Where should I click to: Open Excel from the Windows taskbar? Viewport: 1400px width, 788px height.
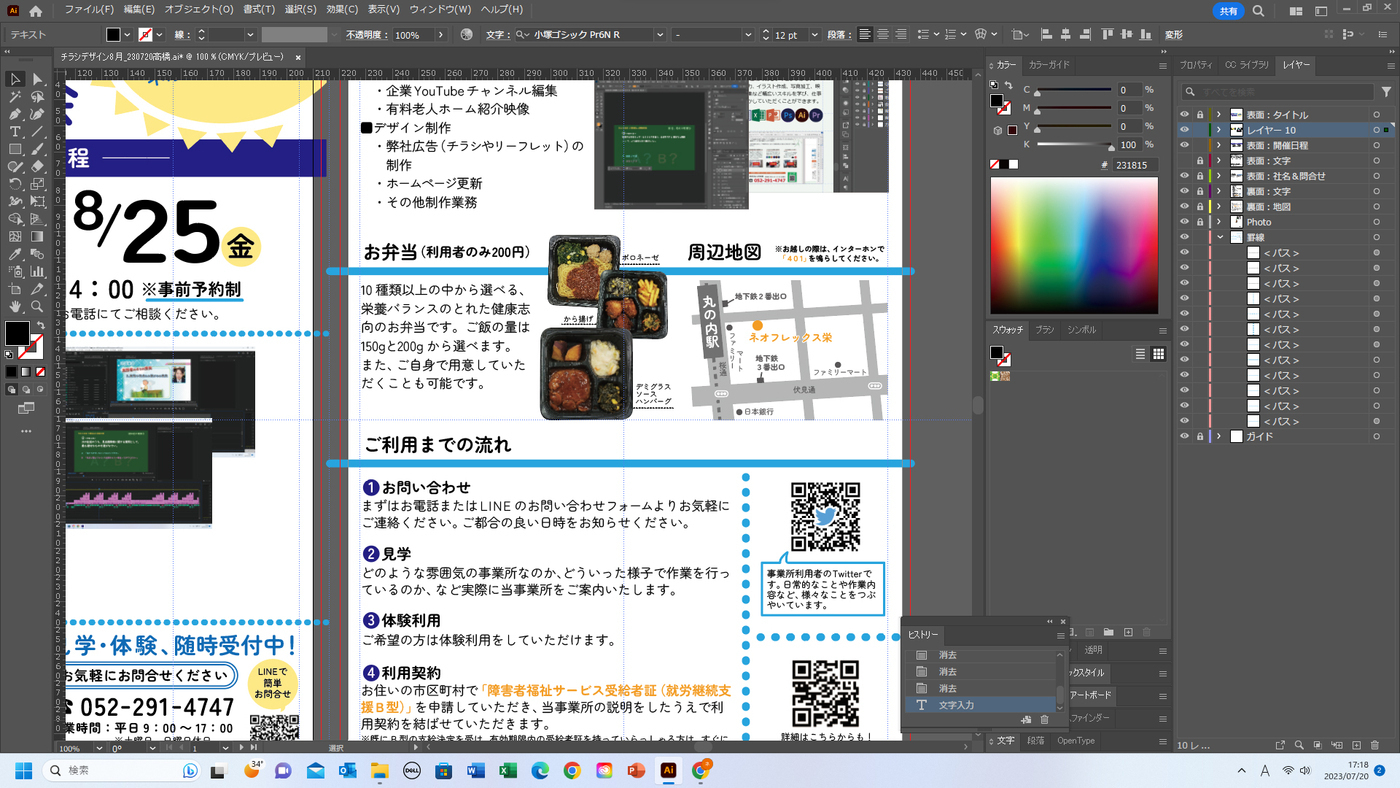tap(507, 771)
